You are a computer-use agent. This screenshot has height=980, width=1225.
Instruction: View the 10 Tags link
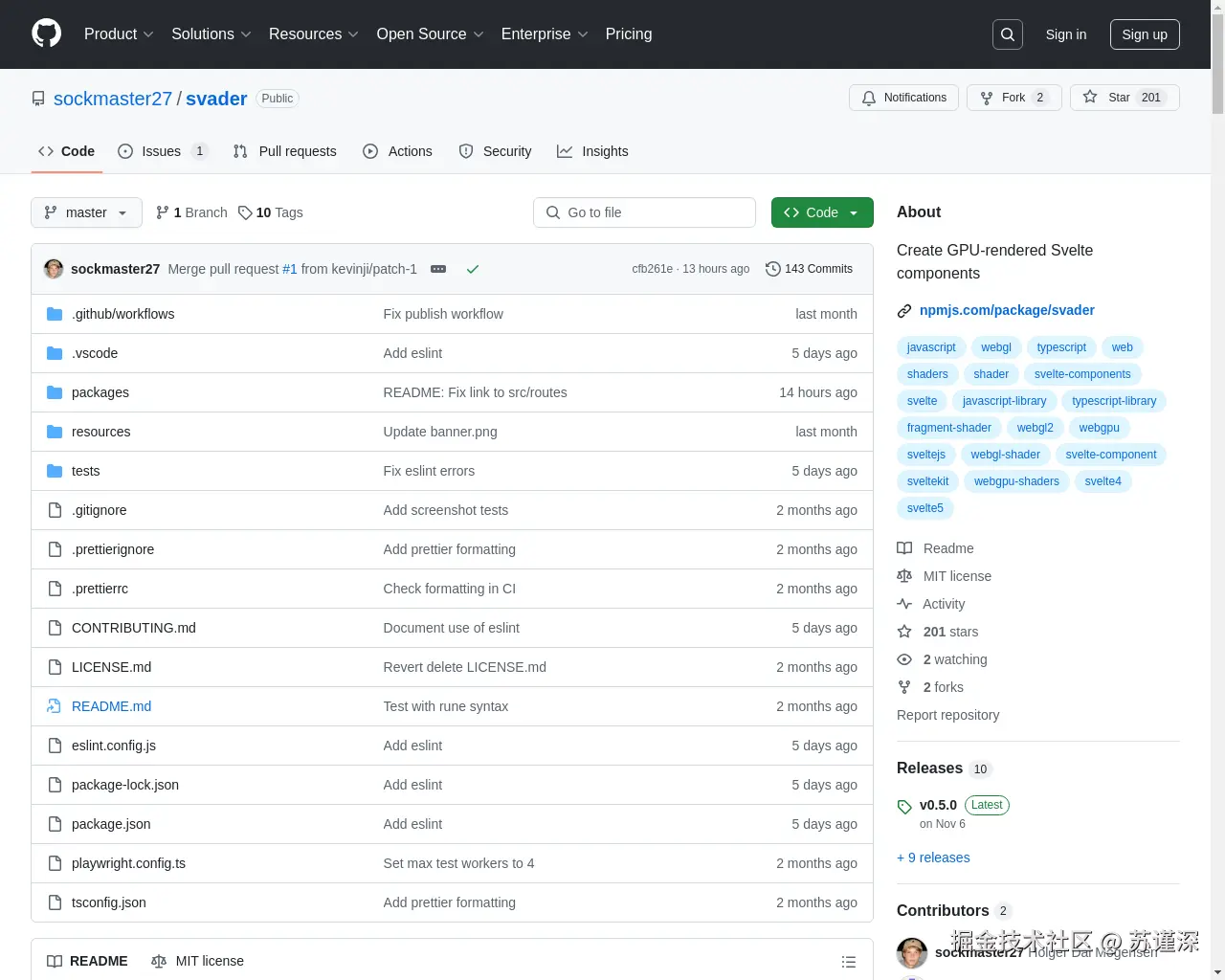tap(271, 212)
